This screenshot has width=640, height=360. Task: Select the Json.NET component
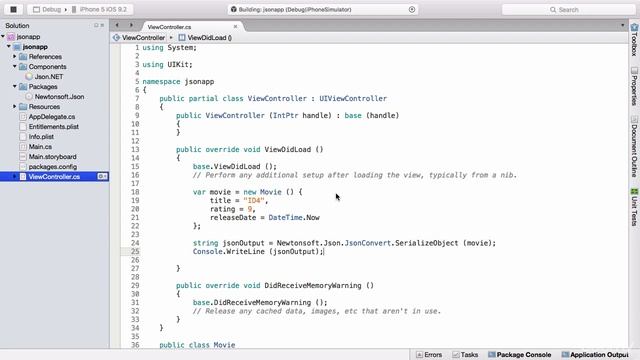click(x=49, y=77)
